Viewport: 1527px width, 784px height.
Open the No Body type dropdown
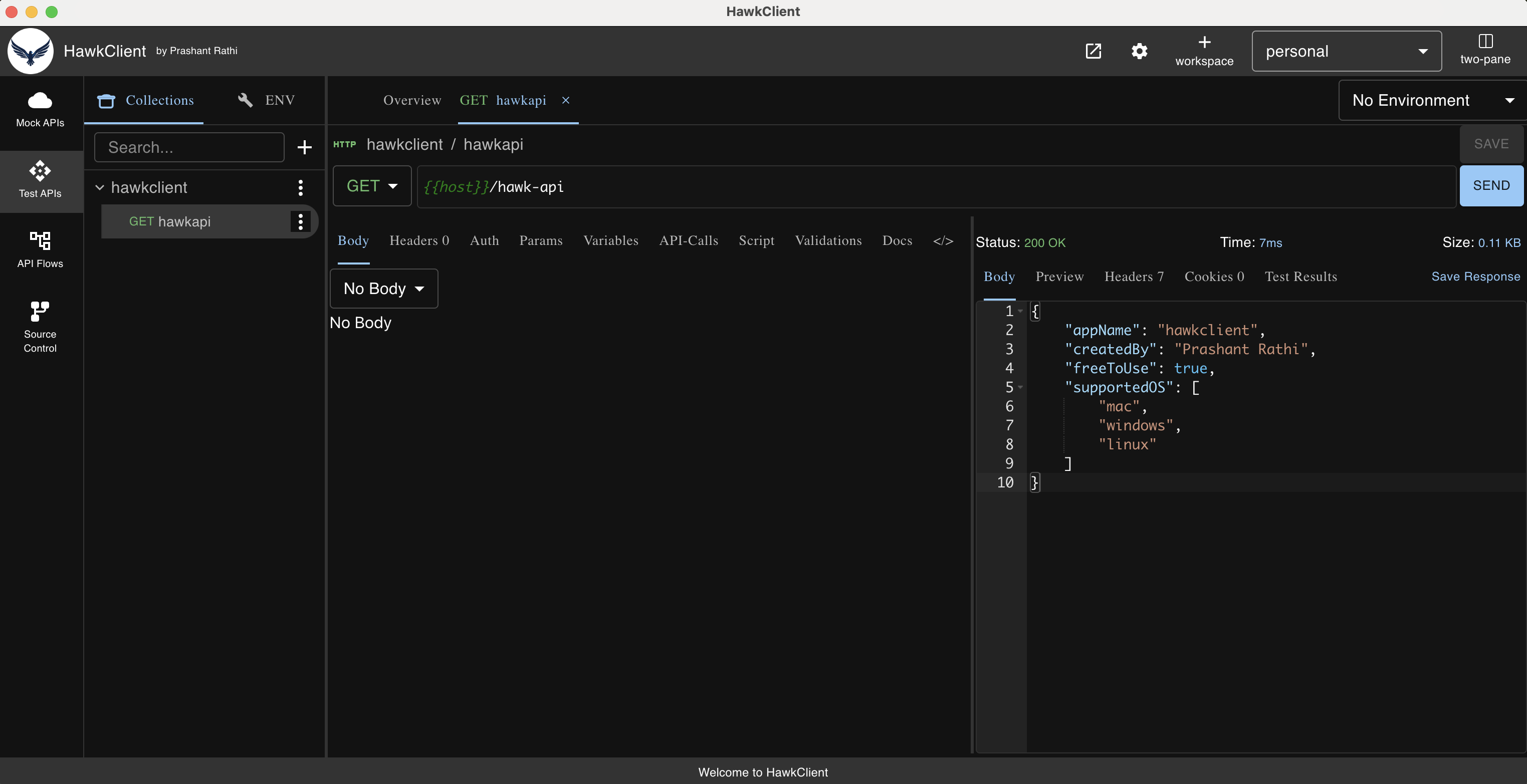pos(383,289)
